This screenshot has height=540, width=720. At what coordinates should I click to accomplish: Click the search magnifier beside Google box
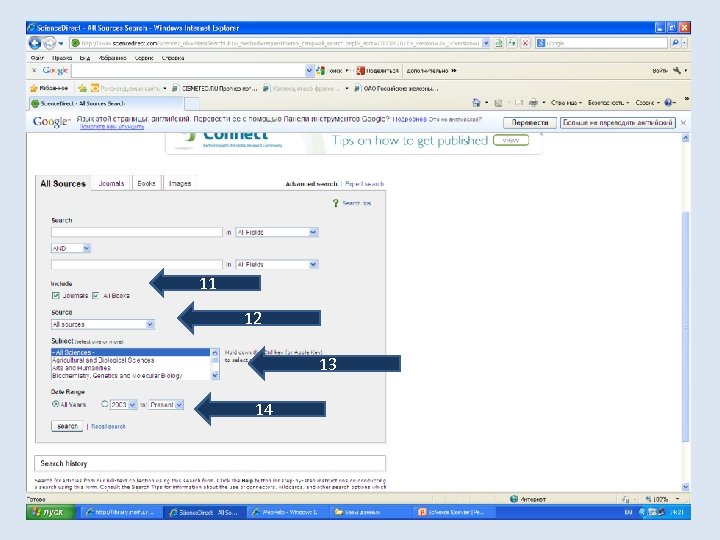pyautogui.click(x=675, y=43)
